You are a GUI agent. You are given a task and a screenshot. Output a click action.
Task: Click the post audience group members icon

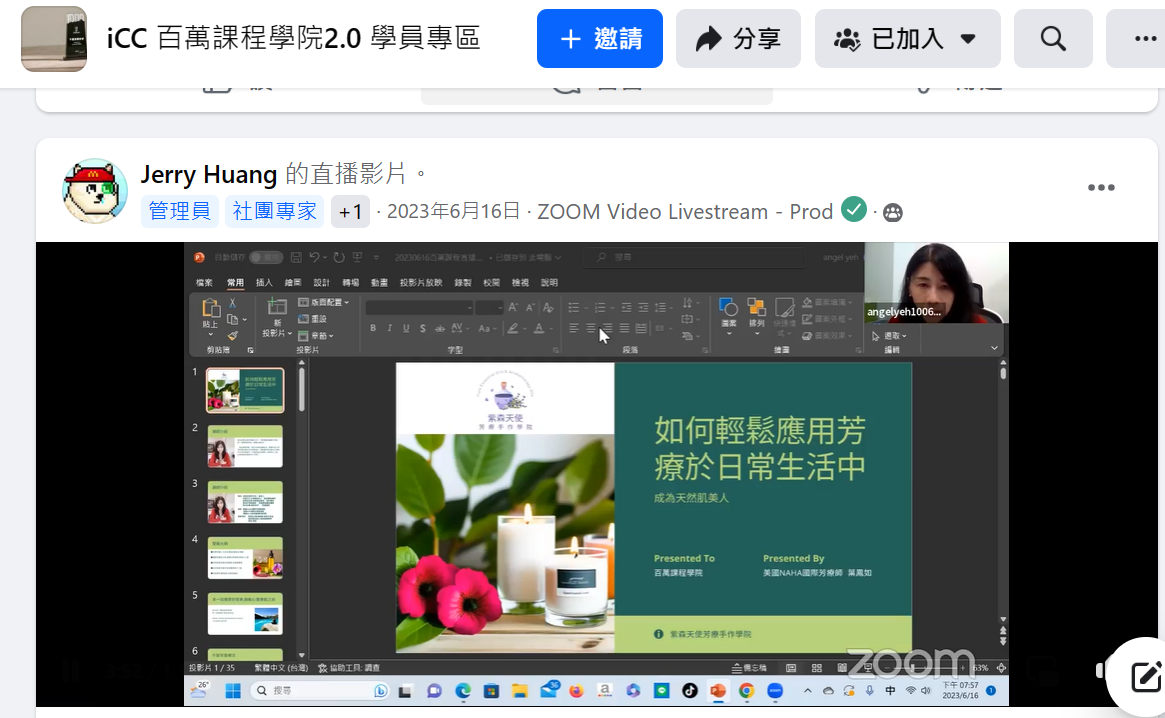click(x=892, y=212)
